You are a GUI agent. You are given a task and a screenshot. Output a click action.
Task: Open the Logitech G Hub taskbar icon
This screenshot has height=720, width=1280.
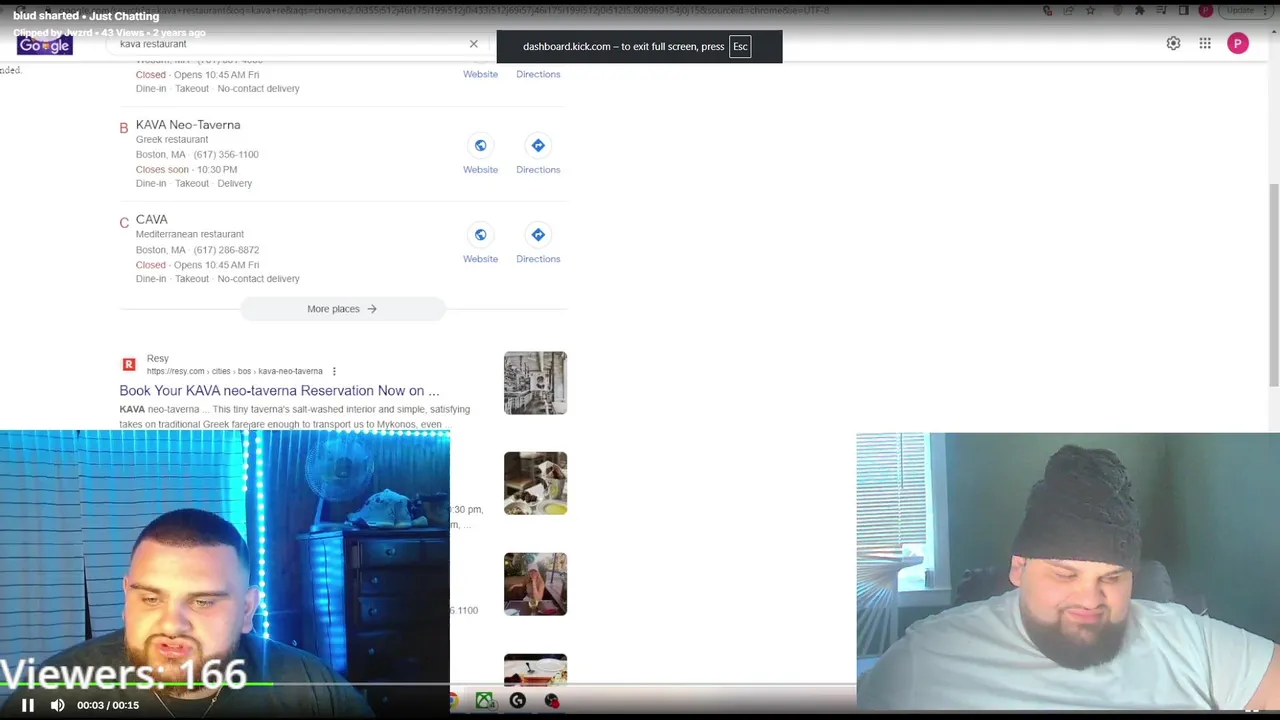tap(518, 701)
